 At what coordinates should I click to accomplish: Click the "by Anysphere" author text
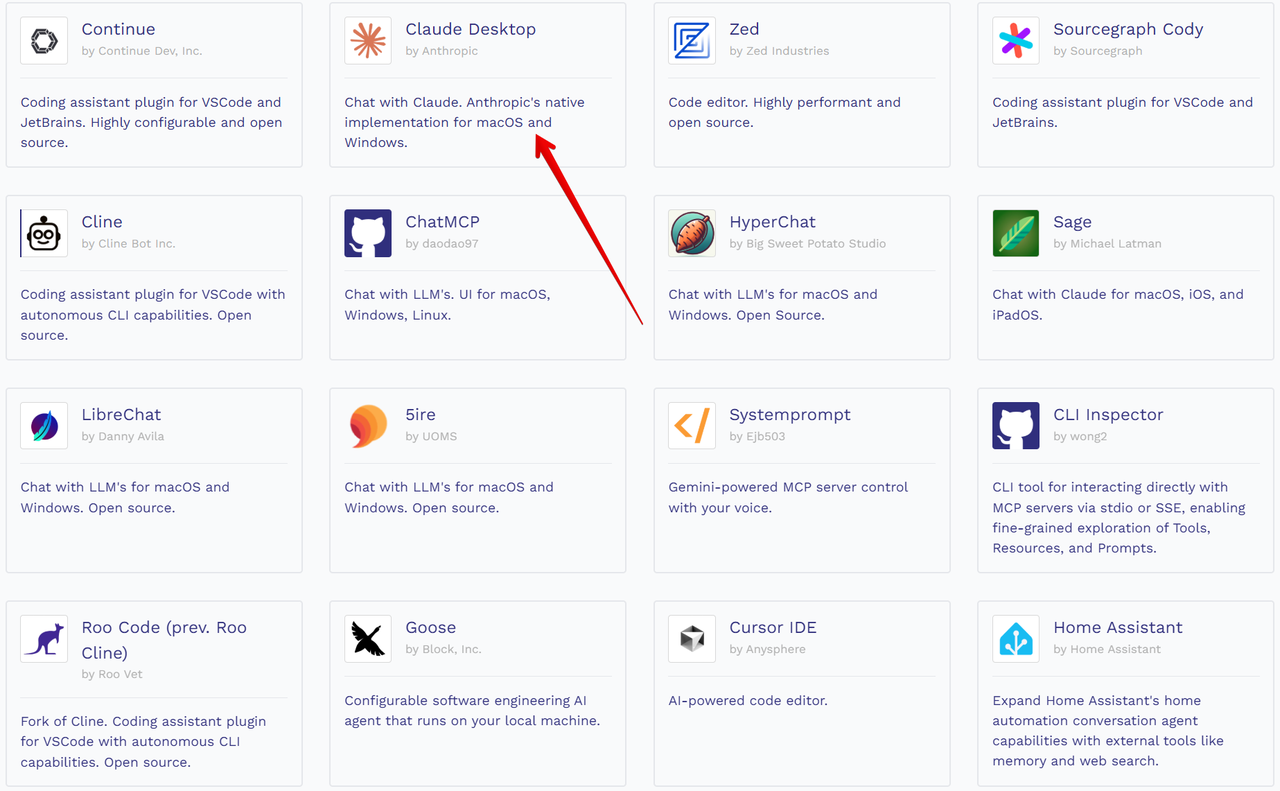click(767, 650)
